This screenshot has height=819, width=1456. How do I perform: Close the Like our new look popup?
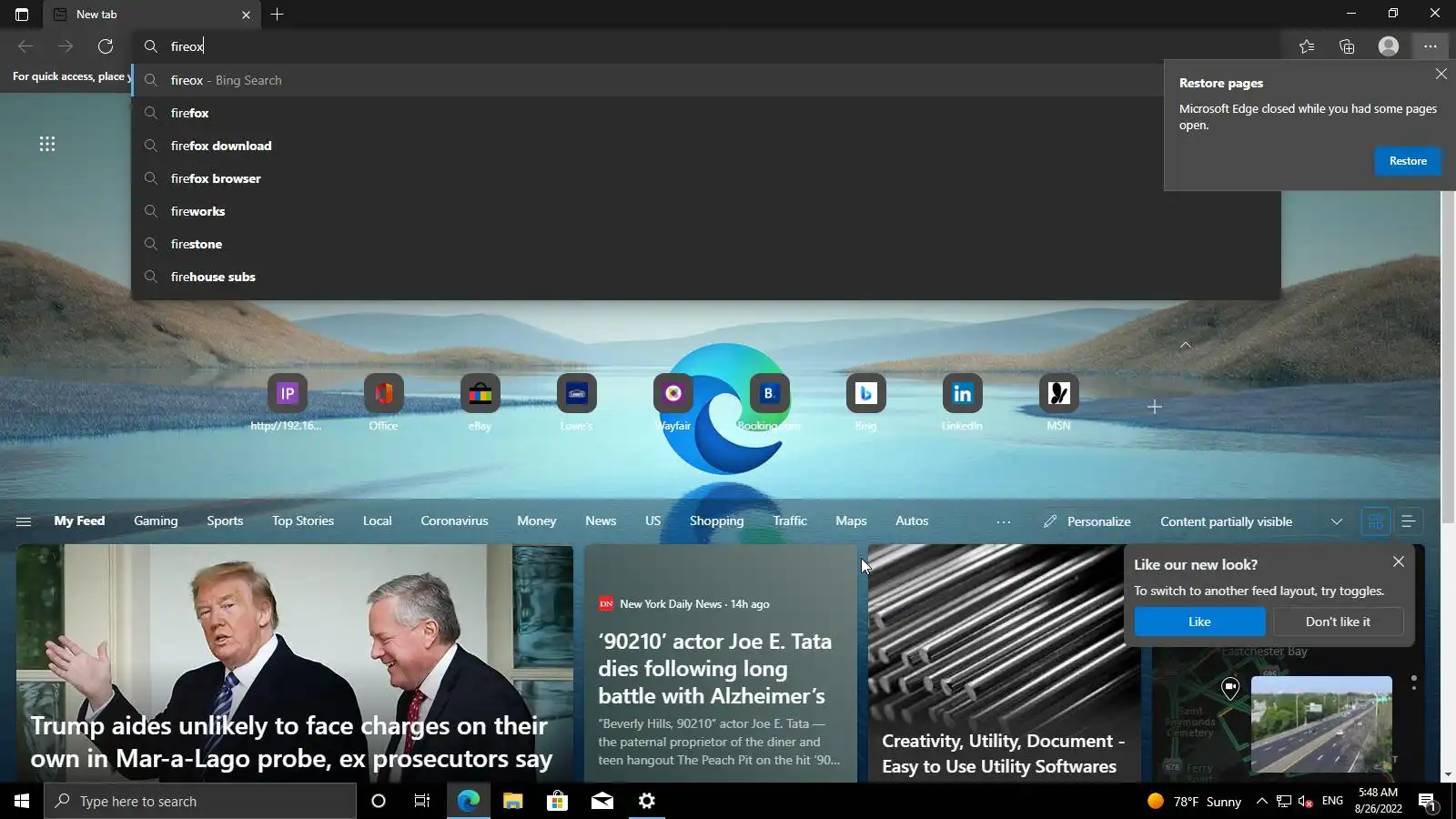click(1399, 561)
